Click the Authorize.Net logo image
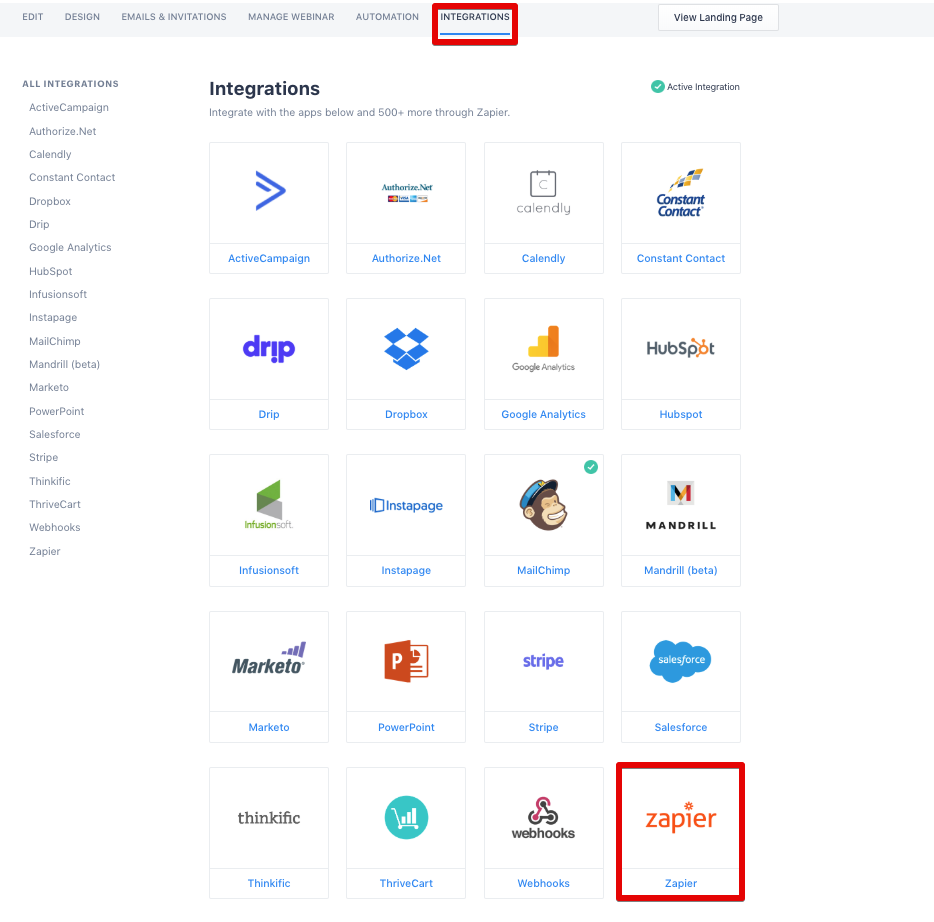The height and width of the screenshot is (922, 934). pos(407,192)
